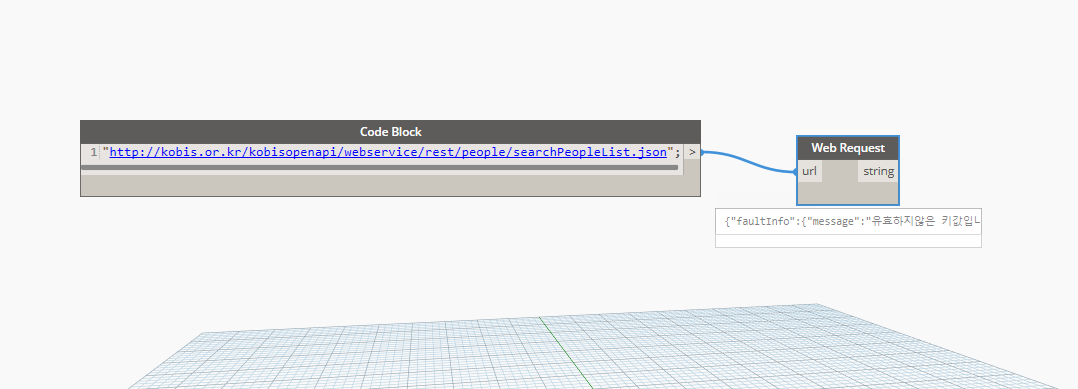Select the Code Block node header
The image size is (1078, 389).
pos(390,131)
